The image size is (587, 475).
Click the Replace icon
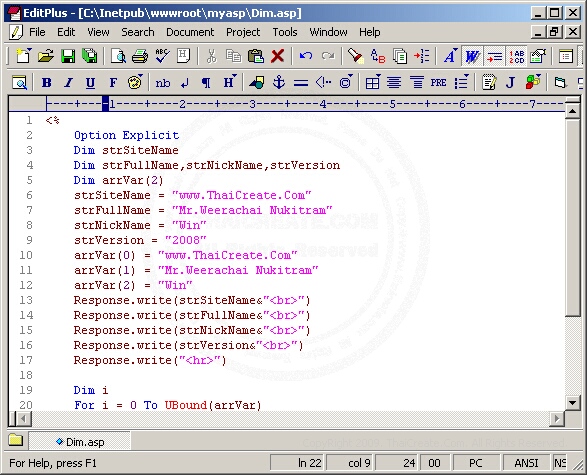coord(378,57)
